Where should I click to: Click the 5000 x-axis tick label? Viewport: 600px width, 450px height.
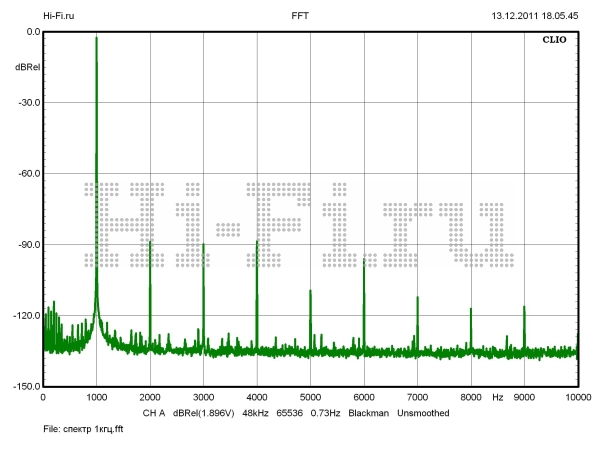pyautogui.click(x=310, y=398)
